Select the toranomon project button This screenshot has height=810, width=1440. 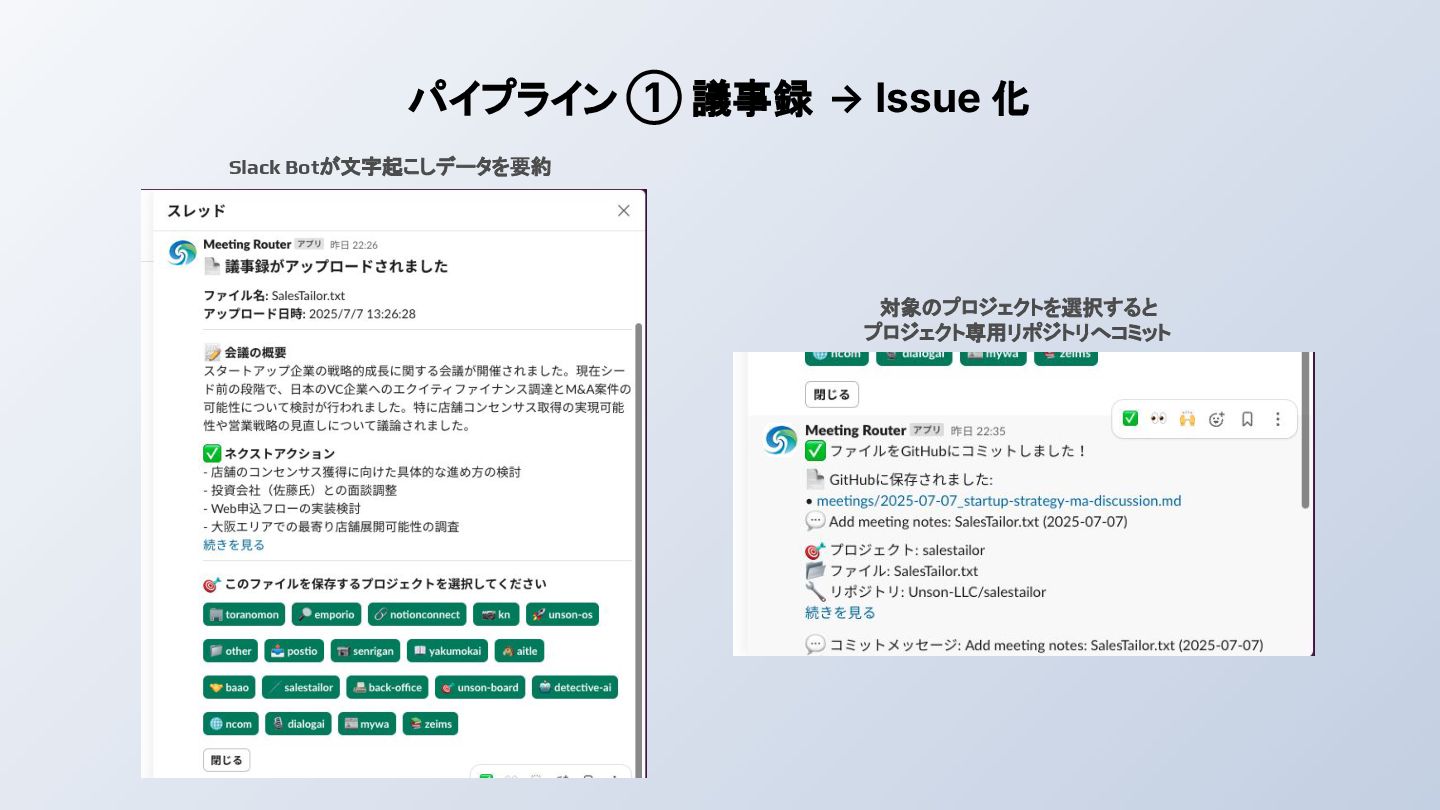click(x=244, y=614)
